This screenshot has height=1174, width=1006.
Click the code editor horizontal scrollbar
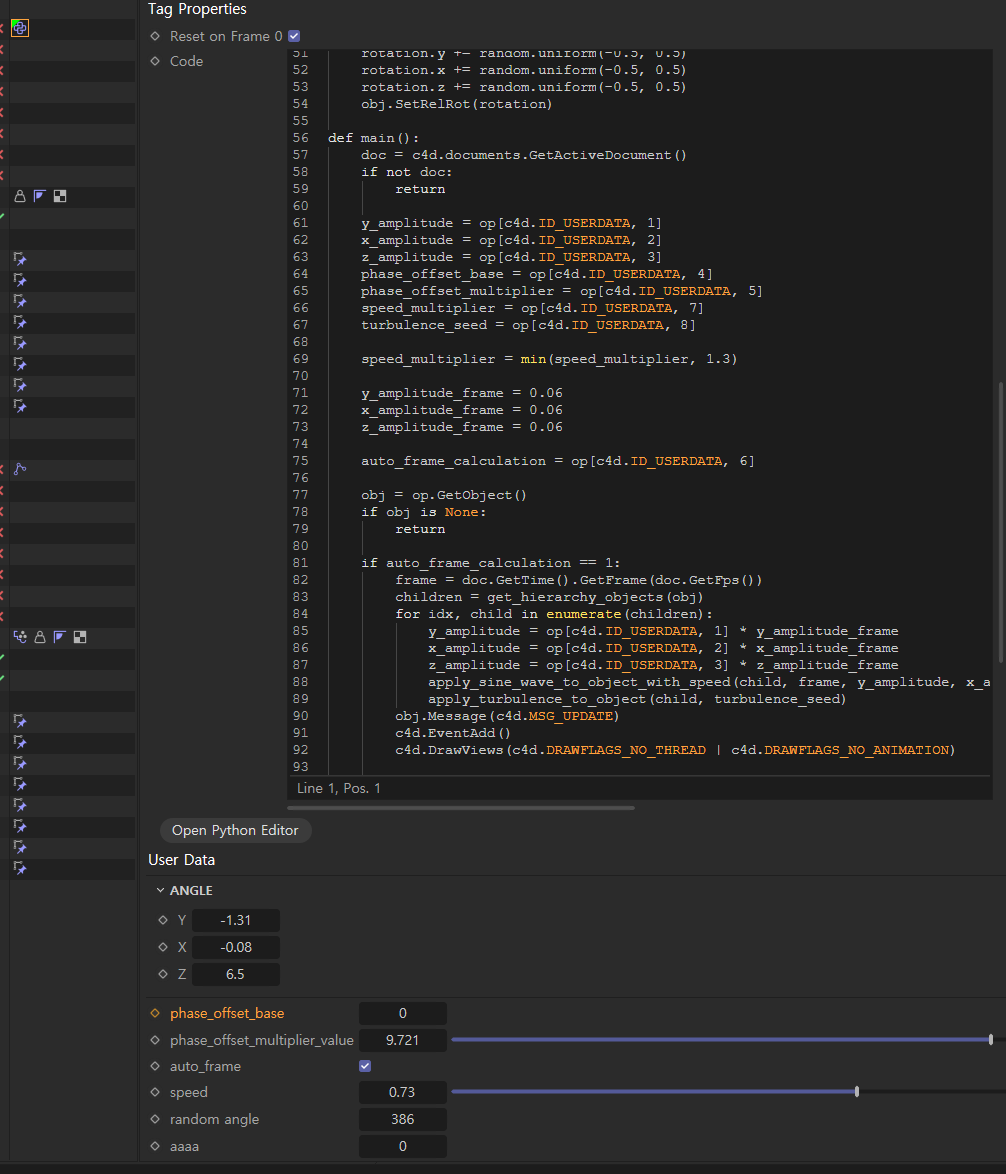(460, 807)
